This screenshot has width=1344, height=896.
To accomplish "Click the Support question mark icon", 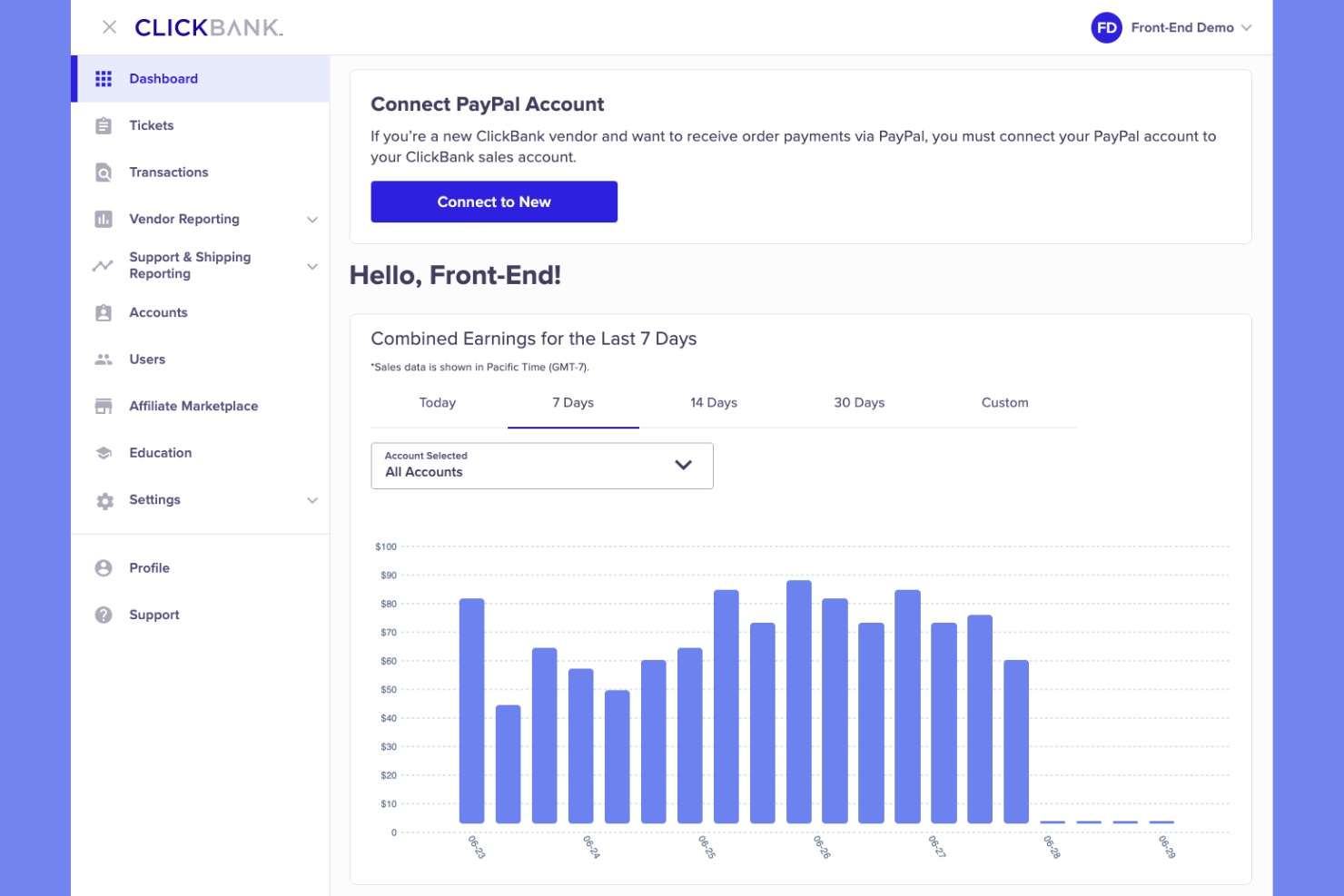I will click(x=104, y=615).
